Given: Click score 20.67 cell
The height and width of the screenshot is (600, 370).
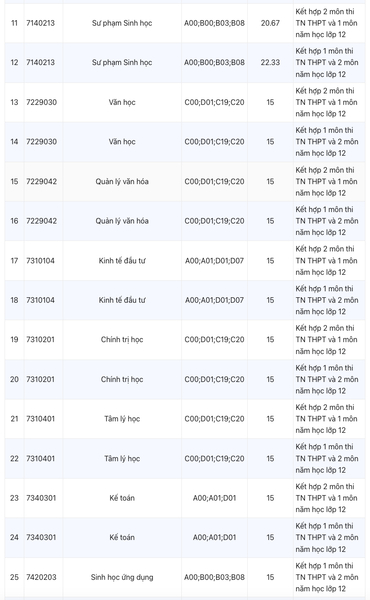Looking at the screenshot, I should pyautogui.click(x=271, y=23).
